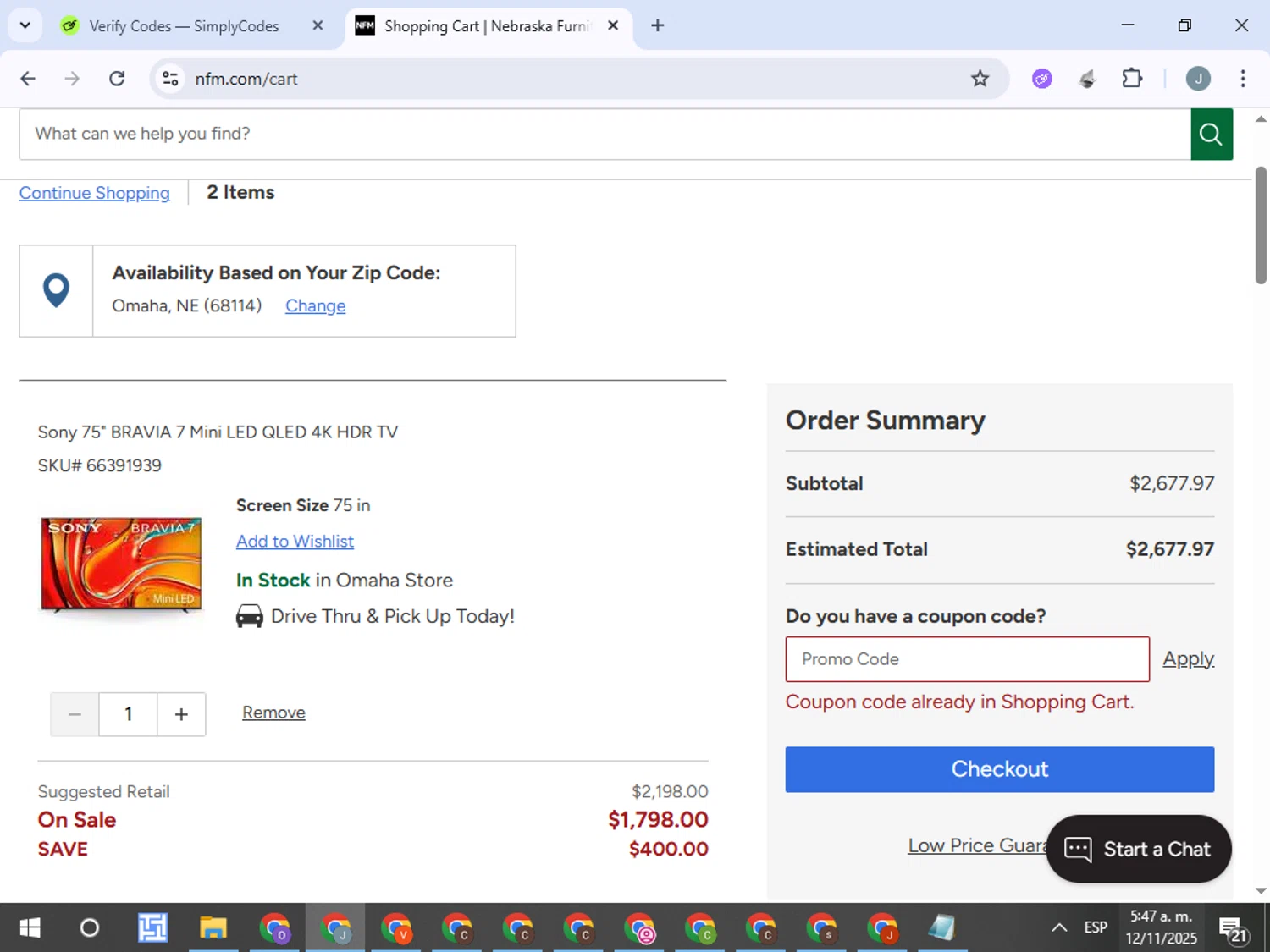Open the tab search dropdown arrow
This screenshot has height=952, width=1270.
25,25
